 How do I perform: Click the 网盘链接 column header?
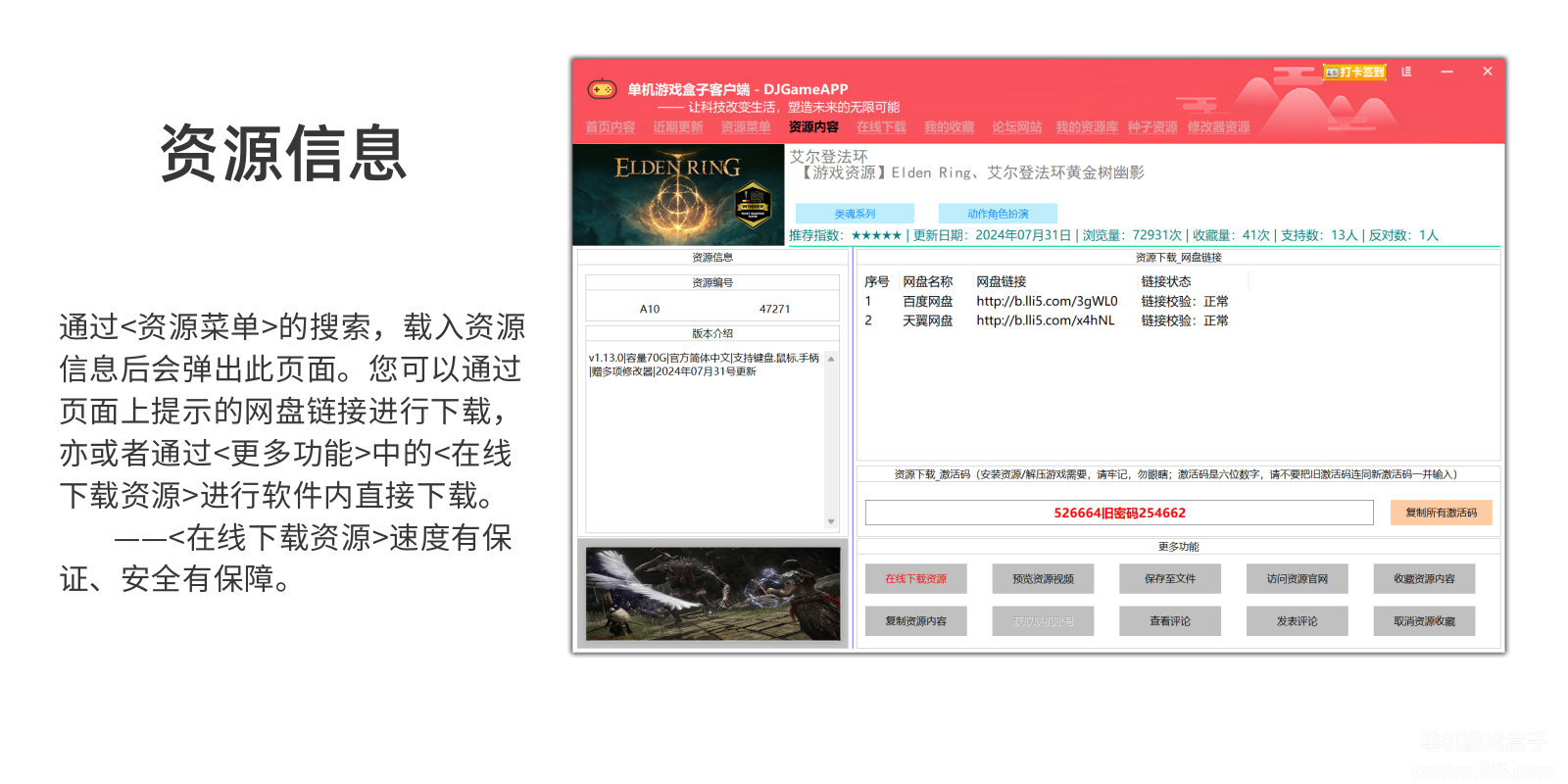pyautogui.click(x=1001, y=282)
